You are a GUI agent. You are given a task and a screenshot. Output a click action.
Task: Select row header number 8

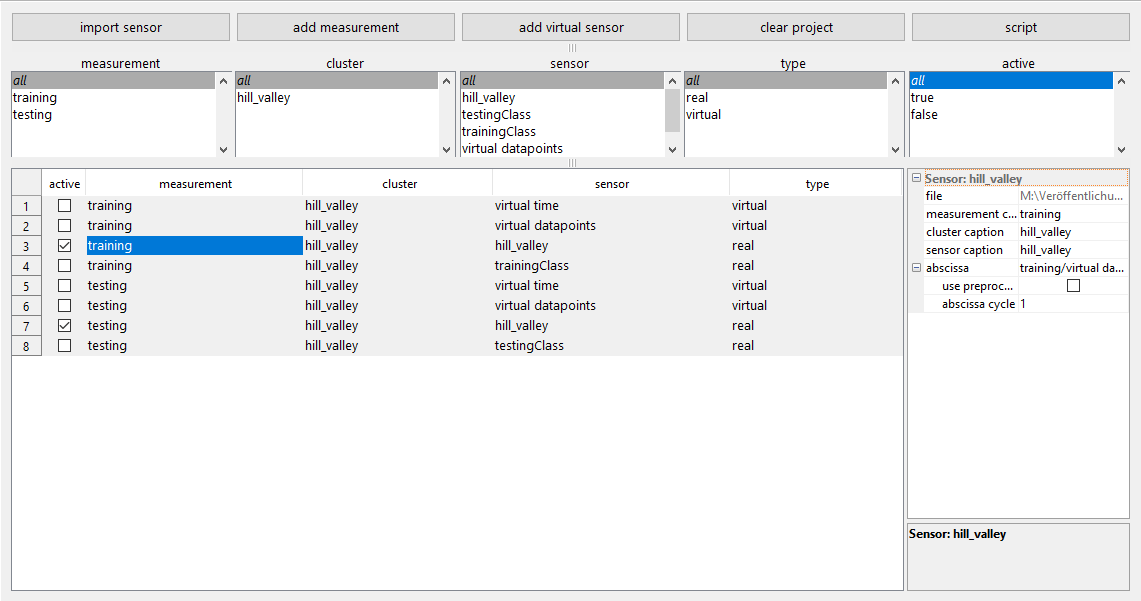tap(26, 346)
